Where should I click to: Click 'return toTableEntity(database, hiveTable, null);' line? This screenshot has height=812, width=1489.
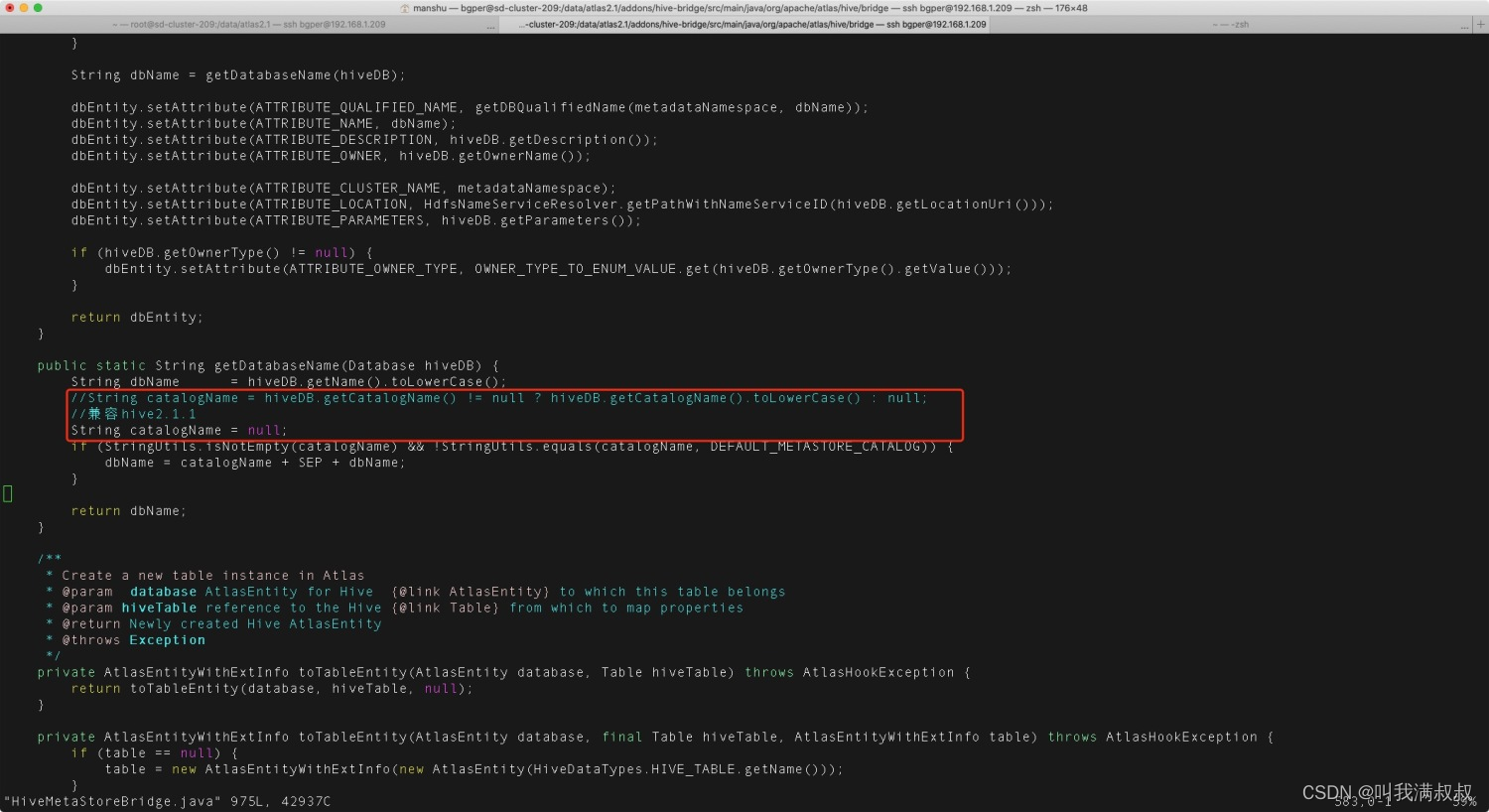click(272, 689)
